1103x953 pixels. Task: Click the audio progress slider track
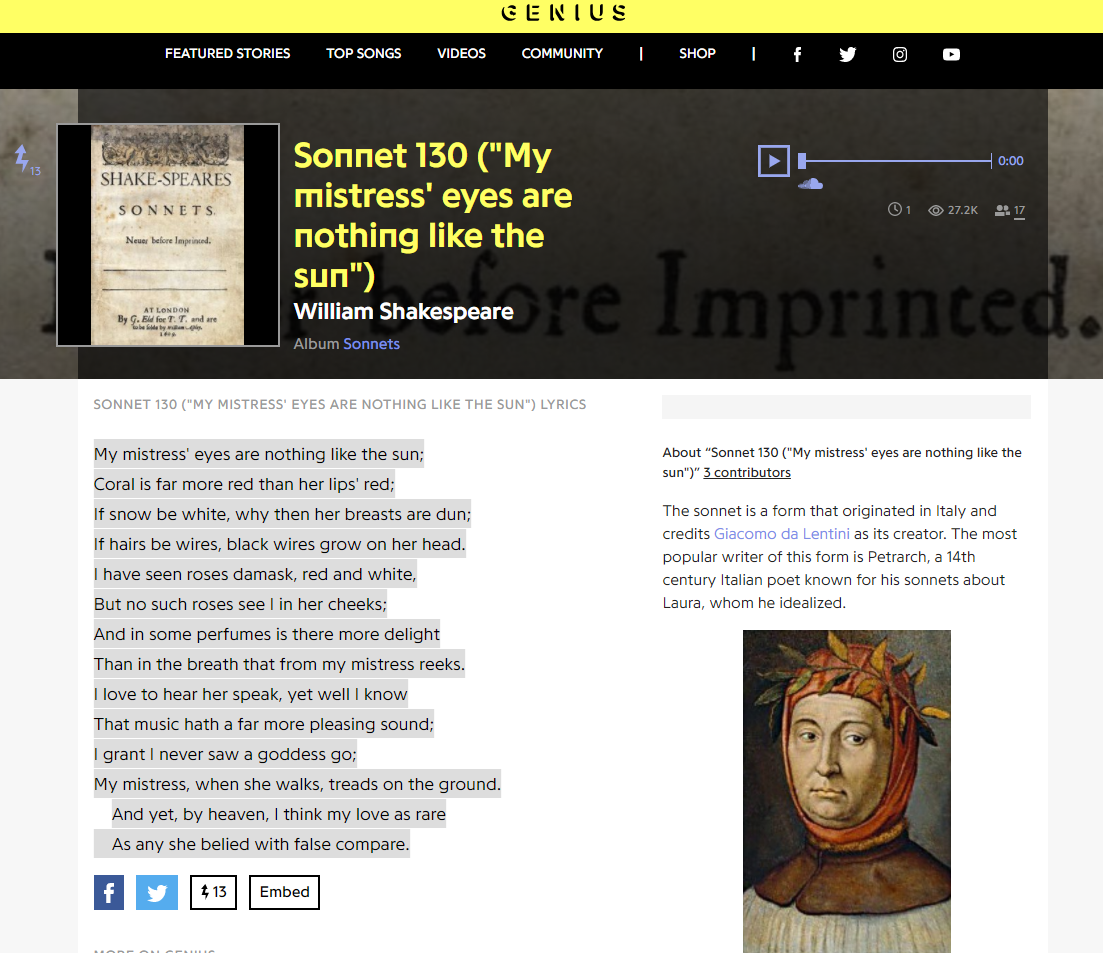894,161
